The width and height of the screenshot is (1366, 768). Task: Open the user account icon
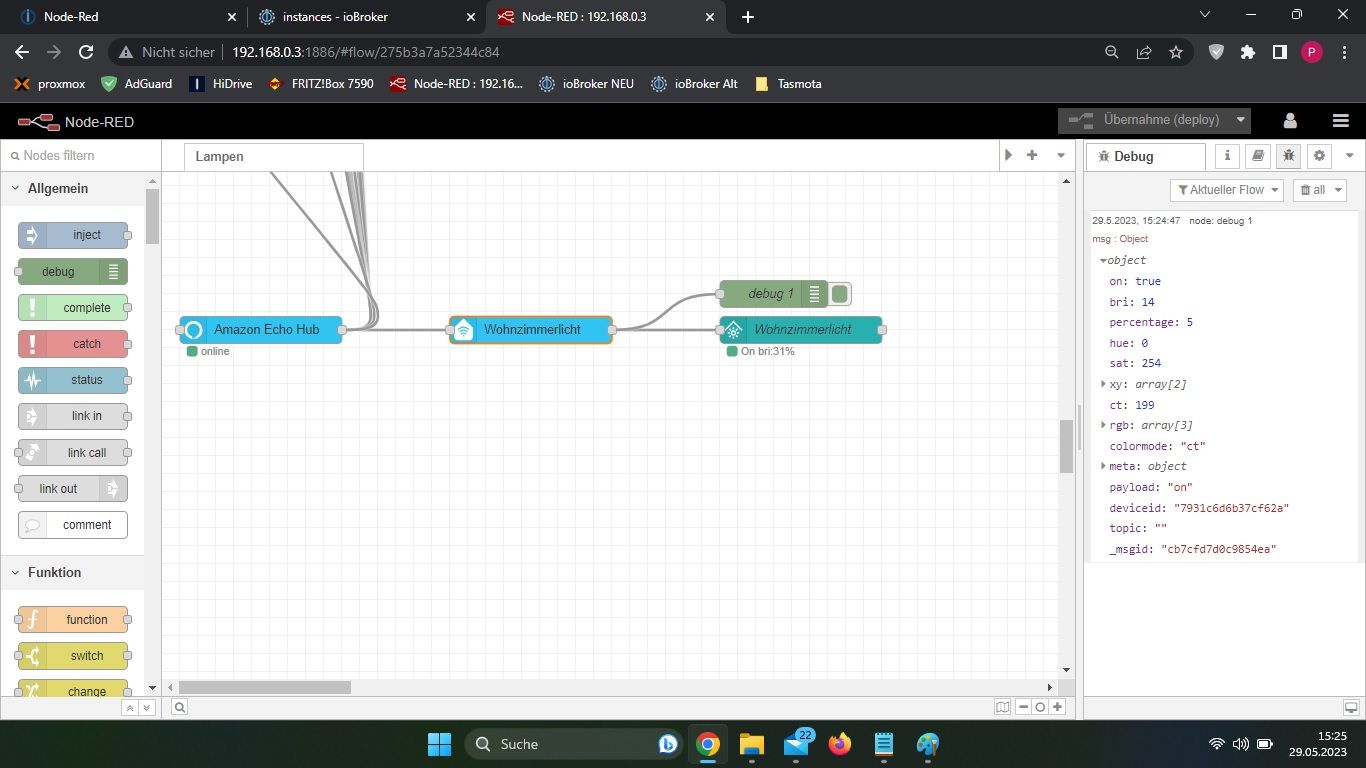(1290, 120)
